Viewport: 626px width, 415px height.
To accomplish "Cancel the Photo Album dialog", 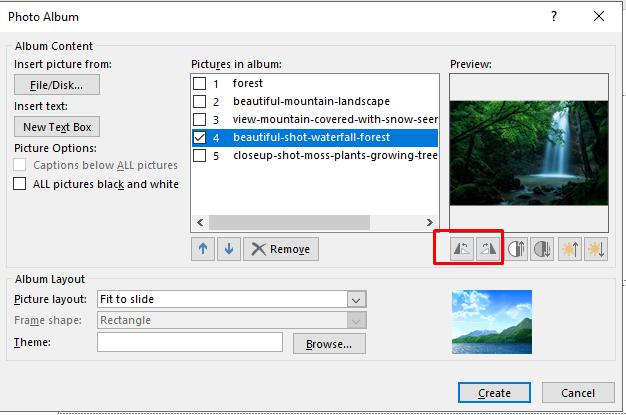I will [x=578, y=393].
